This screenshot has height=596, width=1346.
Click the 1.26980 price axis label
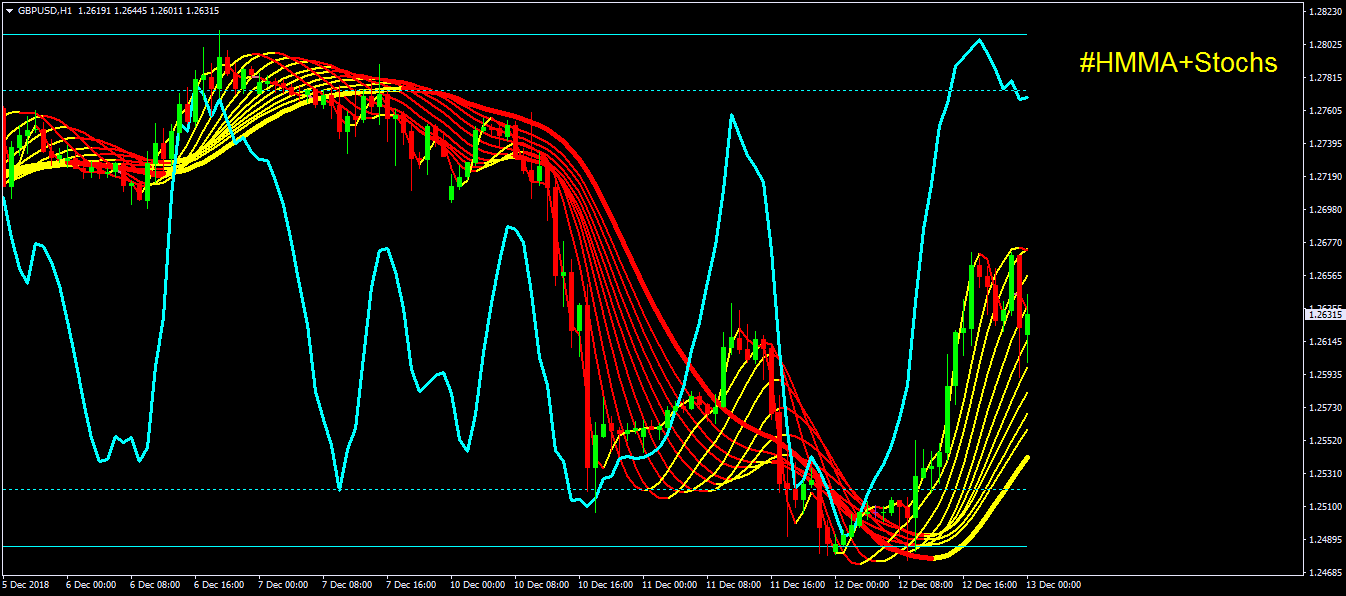1326,210
